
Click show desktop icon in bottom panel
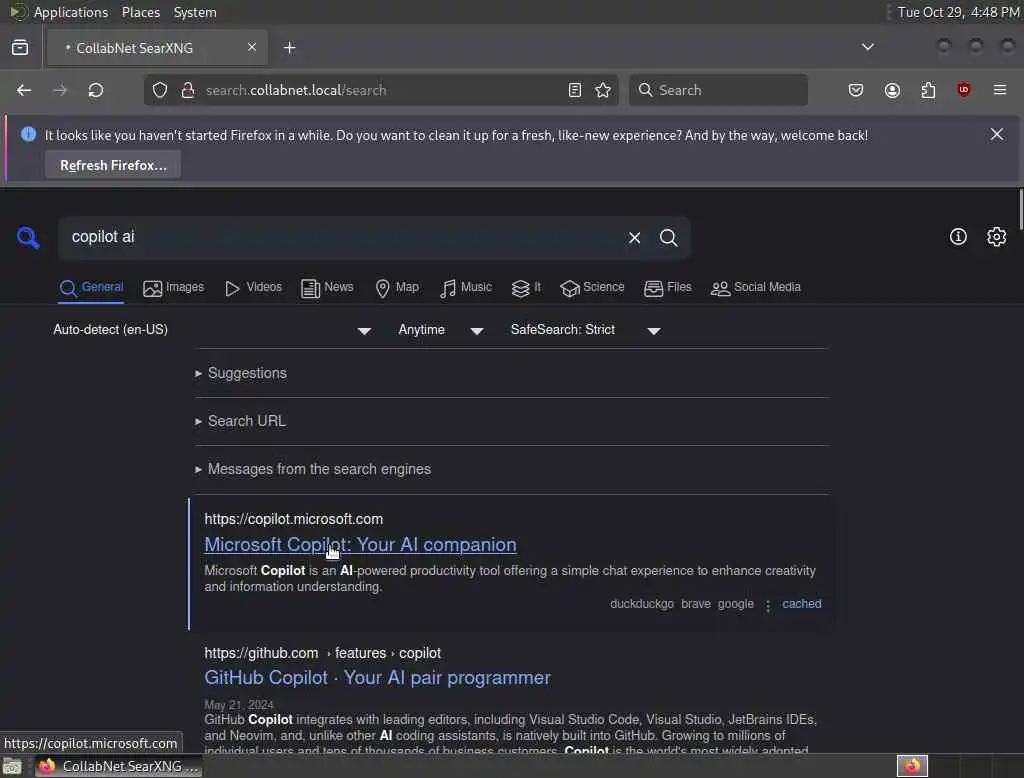point(12,766)
